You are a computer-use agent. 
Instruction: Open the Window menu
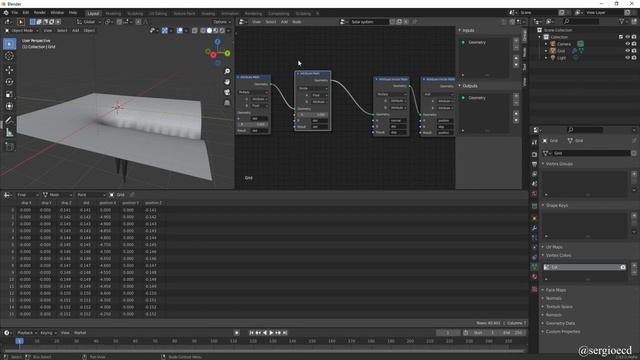click(x=57, y=13)
